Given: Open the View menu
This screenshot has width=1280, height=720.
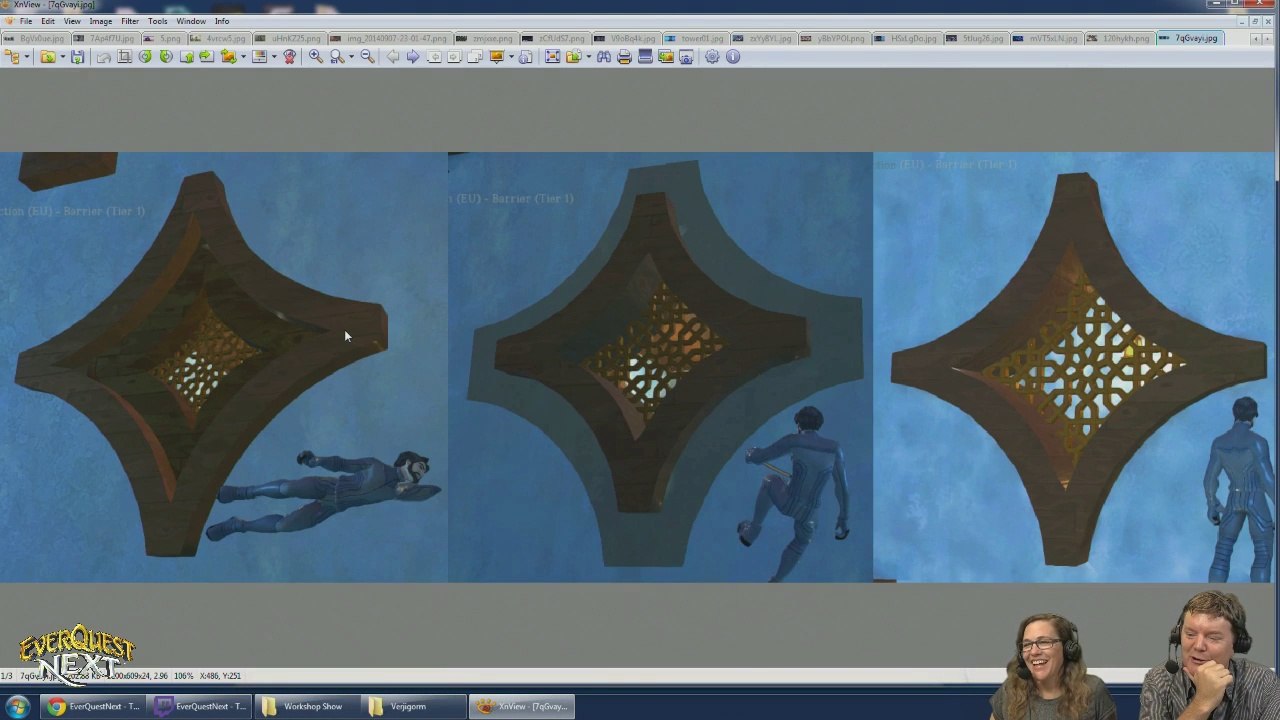Looking at the screenshot, I should point(73,21).
